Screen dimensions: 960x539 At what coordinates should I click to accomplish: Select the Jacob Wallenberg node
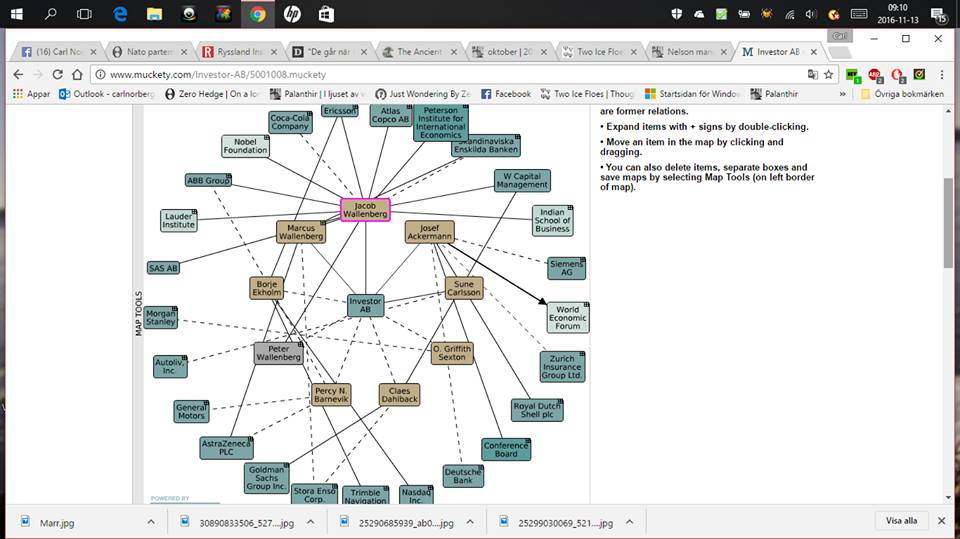pyautogui.click(x=364, y=209)
